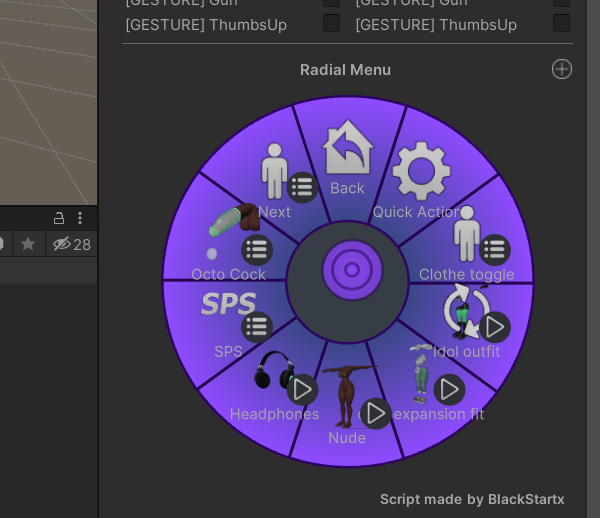The height and width of the screenshot is (518, 600).
Task: Click the list badge on Clothe toggle
Action: (x=494, y=250)
